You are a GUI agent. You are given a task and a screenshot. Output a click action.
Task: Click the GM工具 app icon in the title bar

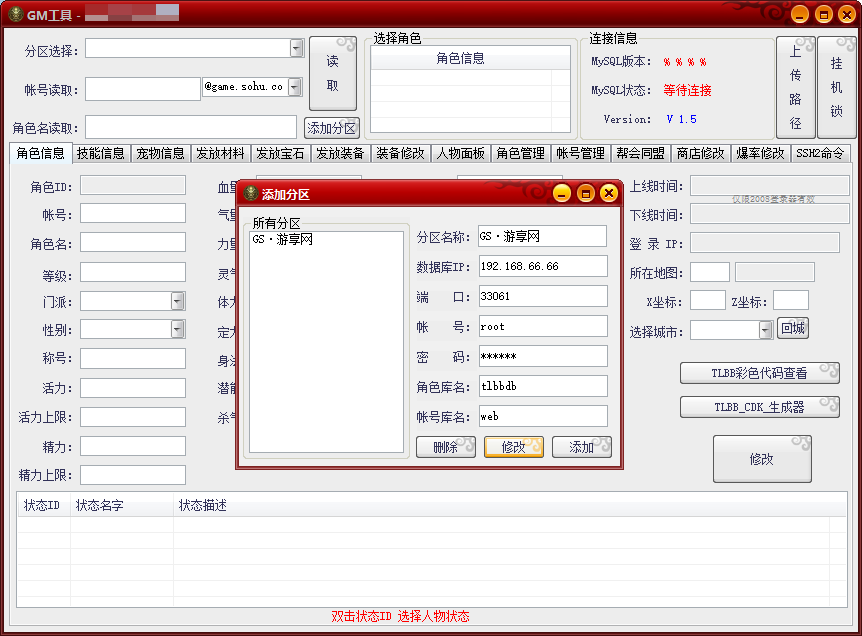[13, 13]
